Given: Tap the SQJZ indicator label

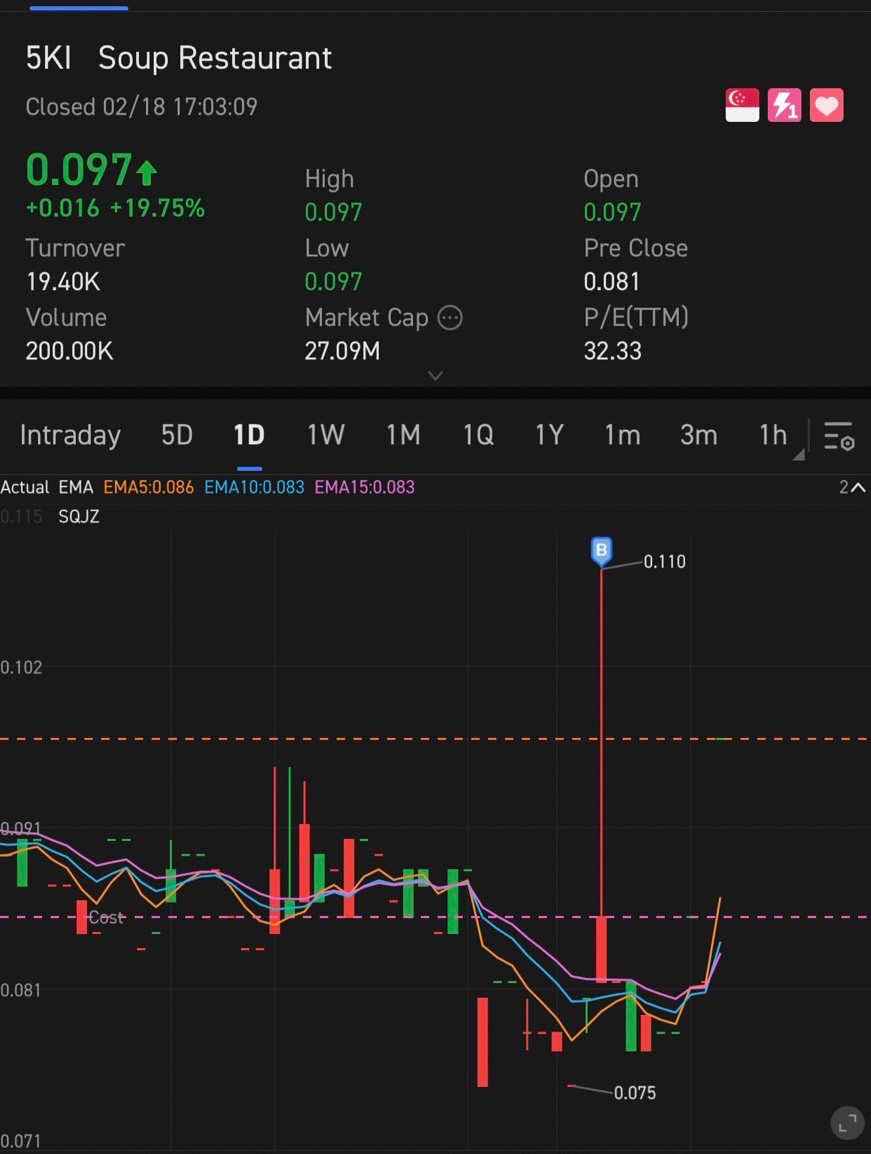Looking at the screenshot, I should (x=79, y=516).
